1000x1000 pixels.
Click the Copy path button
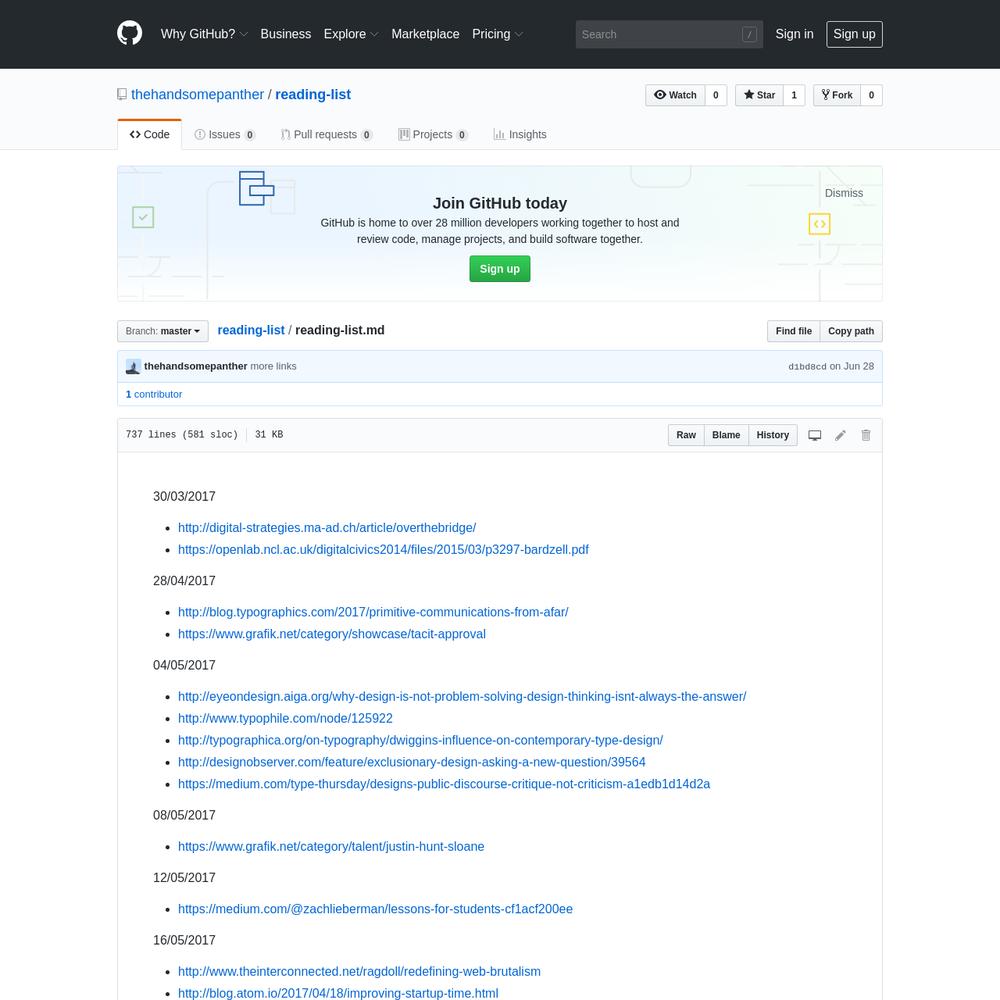click(851, 331)
